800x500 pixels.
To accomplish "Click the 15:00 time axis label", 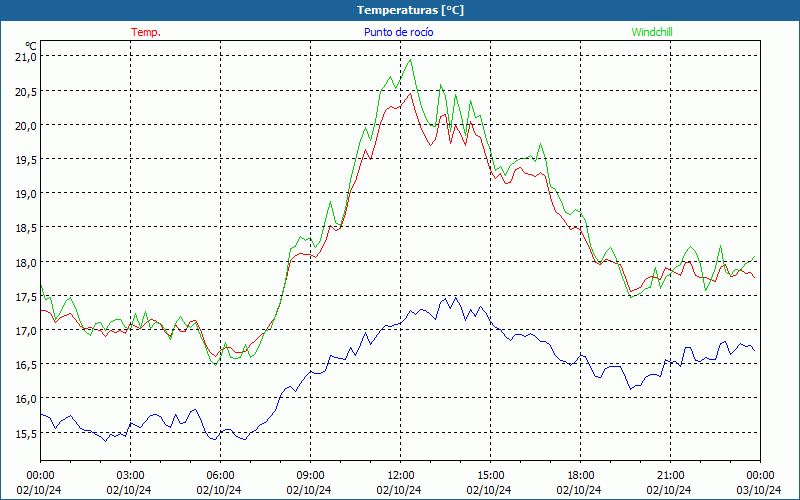I will (490, 476).
